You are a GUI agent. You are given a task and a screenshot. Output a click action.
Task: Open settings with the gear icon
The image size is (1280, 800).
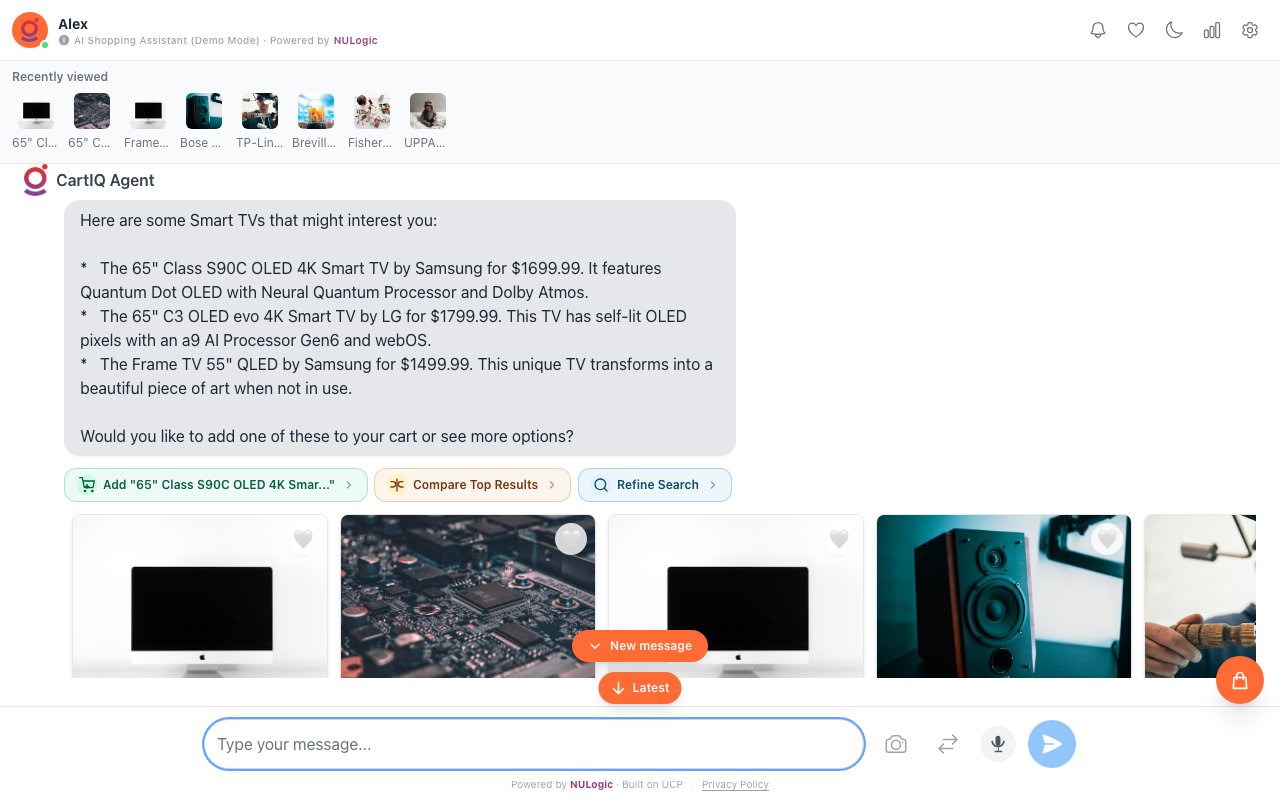click(1250, 30)
